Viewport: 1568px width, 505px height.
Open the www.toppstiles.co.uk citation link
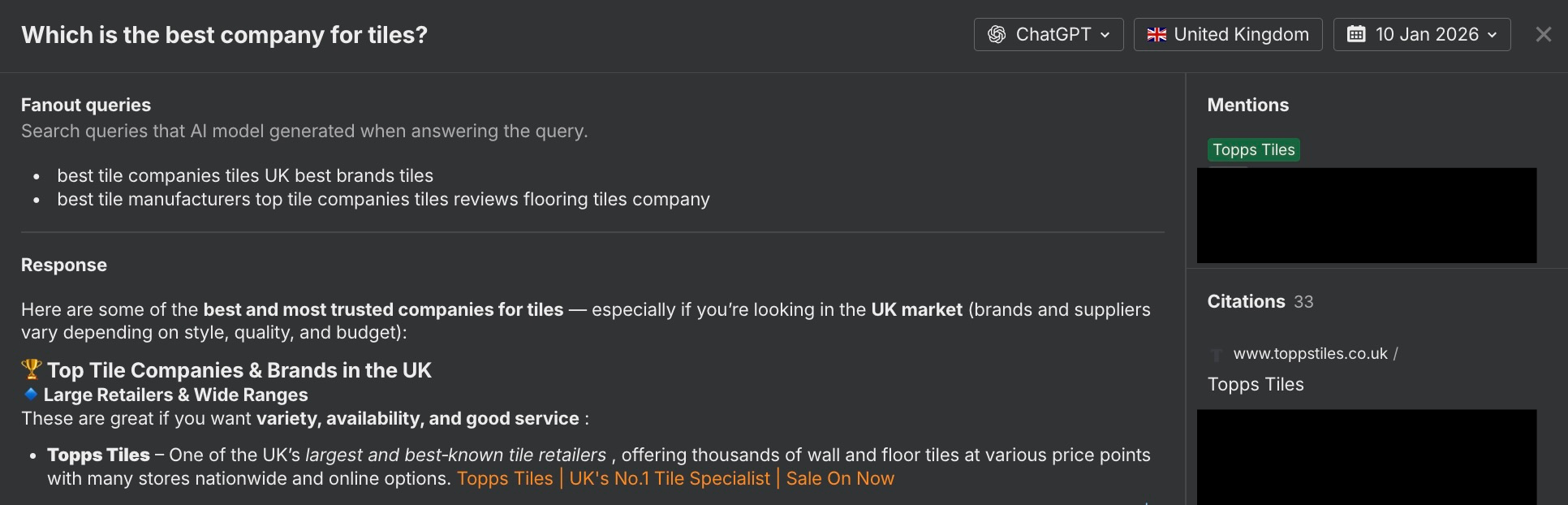pos(1310,354)
